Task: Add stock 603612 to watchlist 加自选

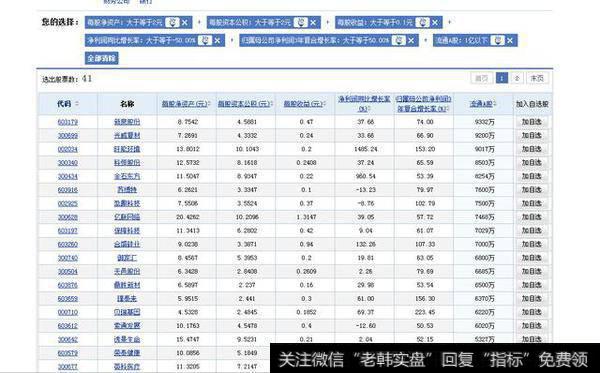Action: point(532,326)
